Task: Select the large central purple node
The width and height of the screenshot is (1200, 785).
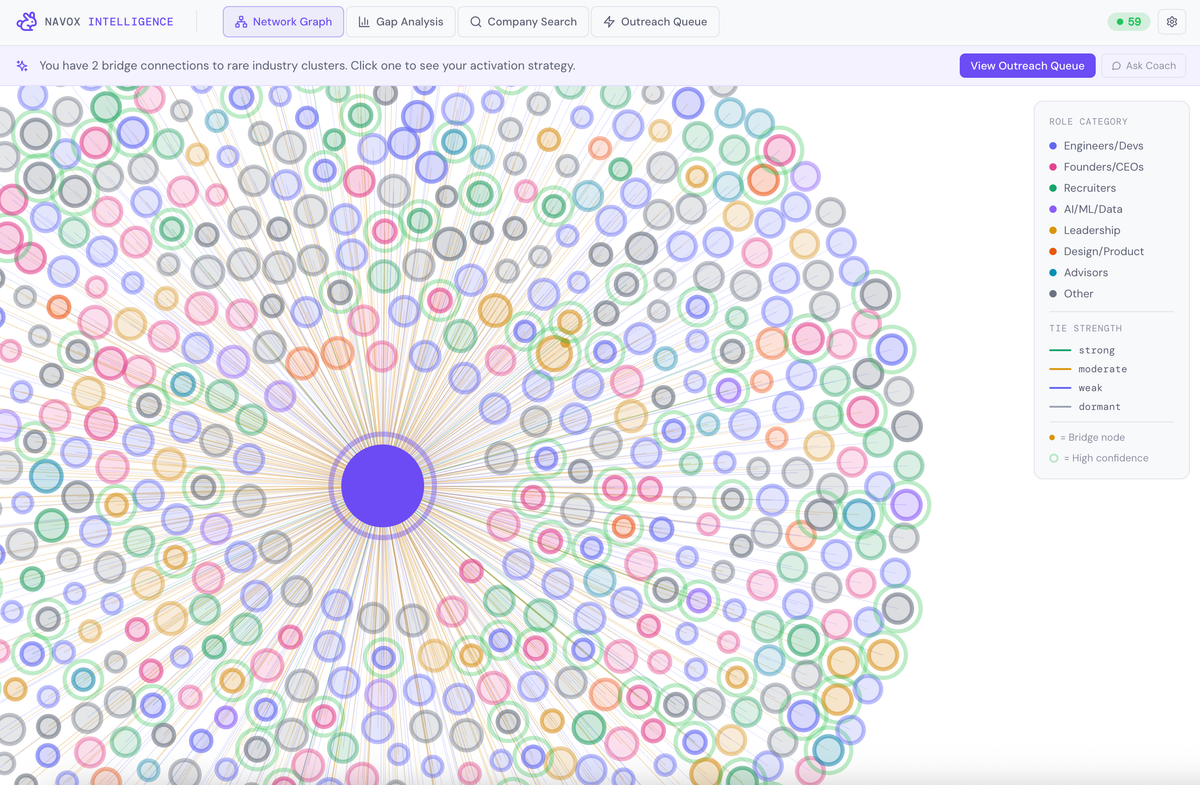Action: pyautogui.click(x=382, y=485)
